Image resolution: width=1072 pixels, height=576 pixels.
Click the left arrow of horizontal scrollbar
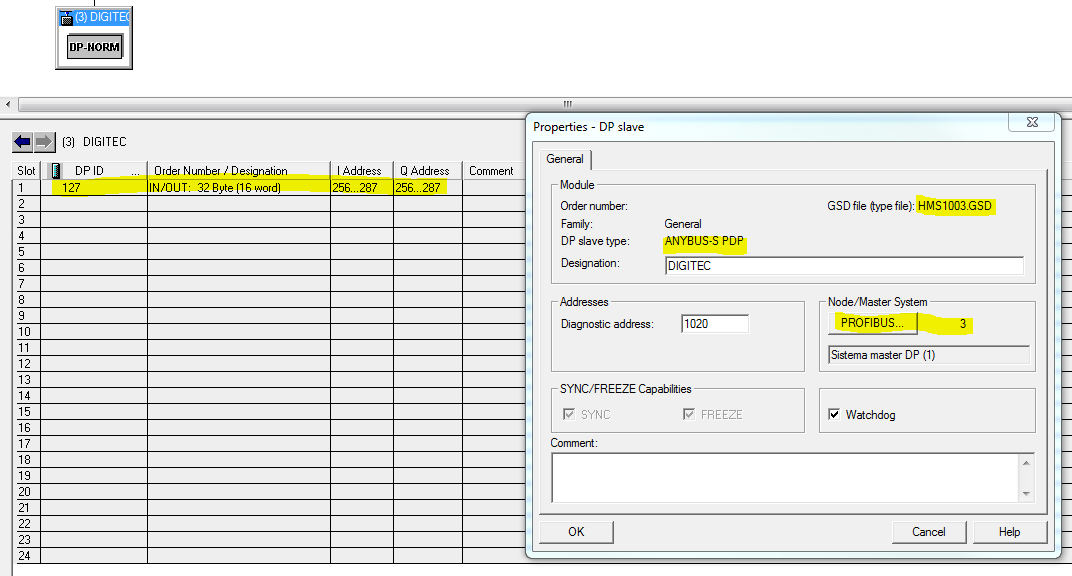click(9, 104)
